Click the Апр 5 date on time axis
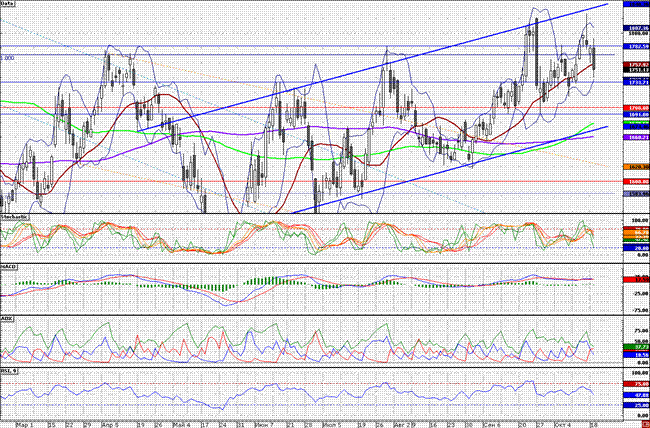The width and height of the screenshot is (650, 428). coord(112,424)
